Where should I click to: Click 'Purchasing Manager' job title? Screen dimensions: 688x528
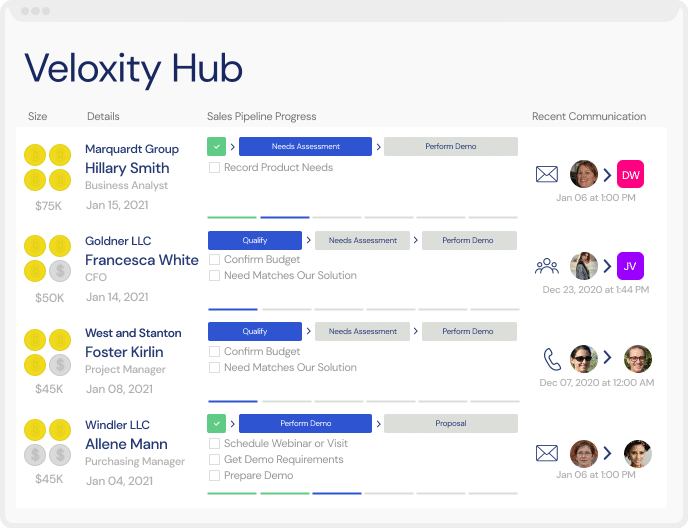135,462
